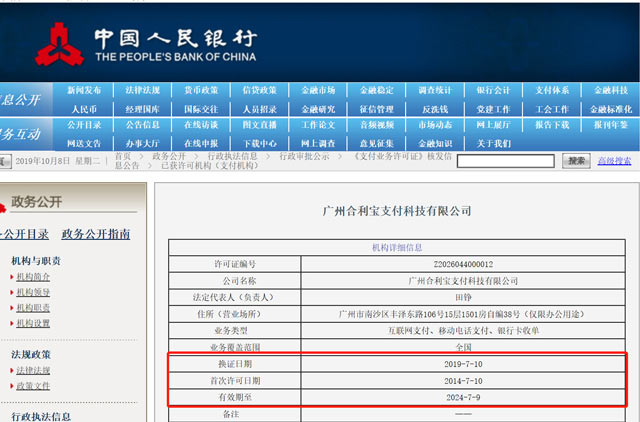Open 报告下载 navigation item

[x=552, y=125]
